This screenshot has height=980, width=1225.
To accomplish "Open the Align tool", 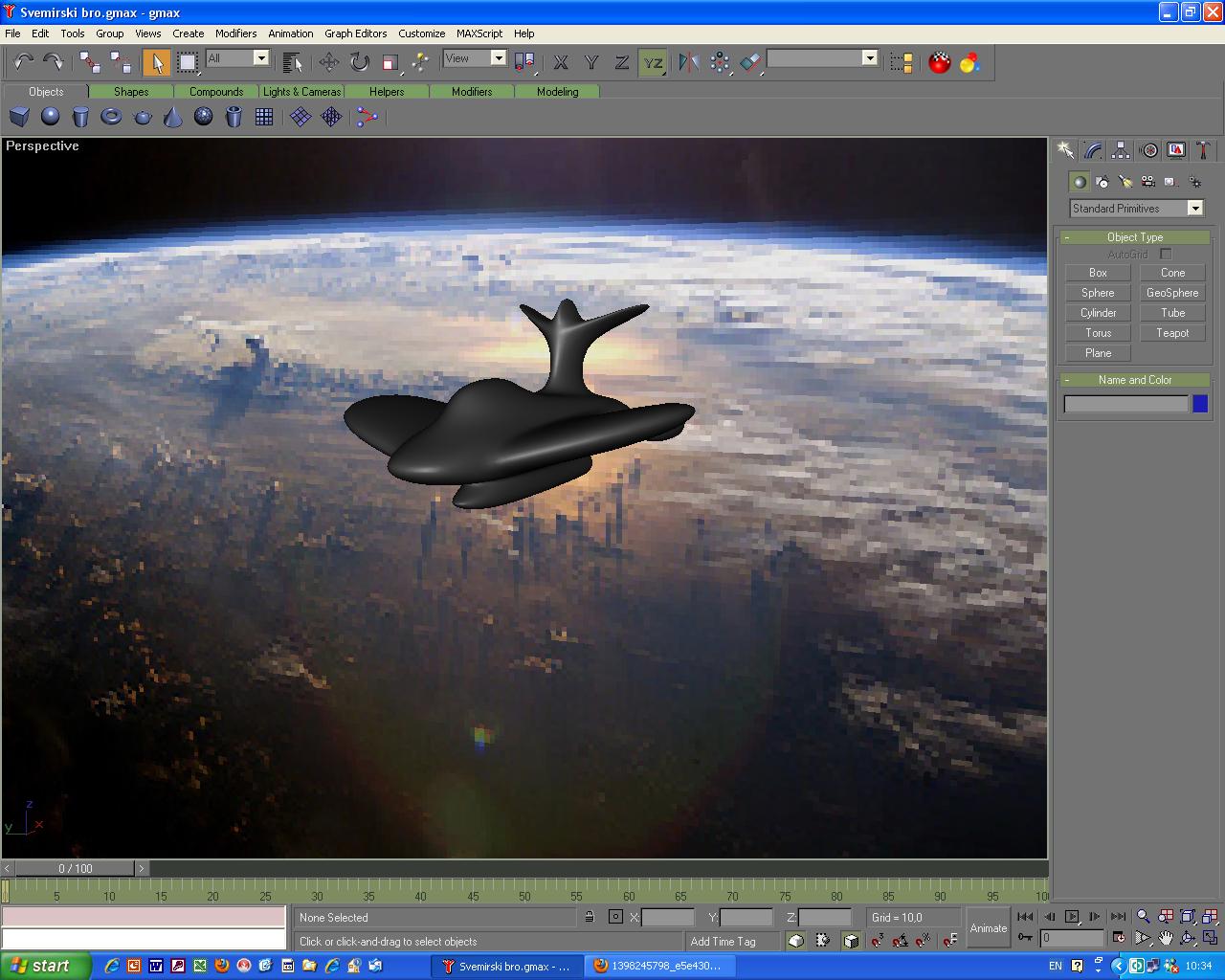I will coord(750,62).
